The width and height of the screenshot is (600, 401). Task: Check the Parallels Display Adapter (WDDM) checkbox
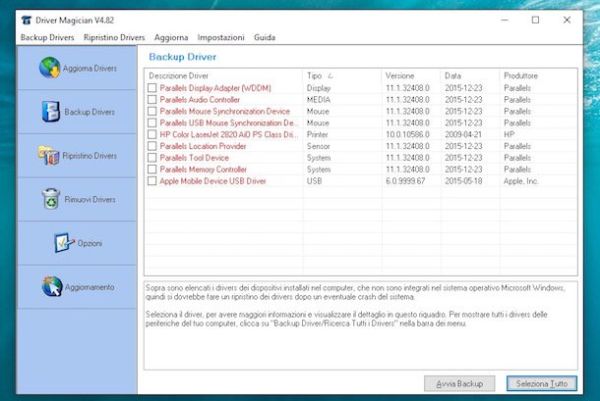[153, 88]
